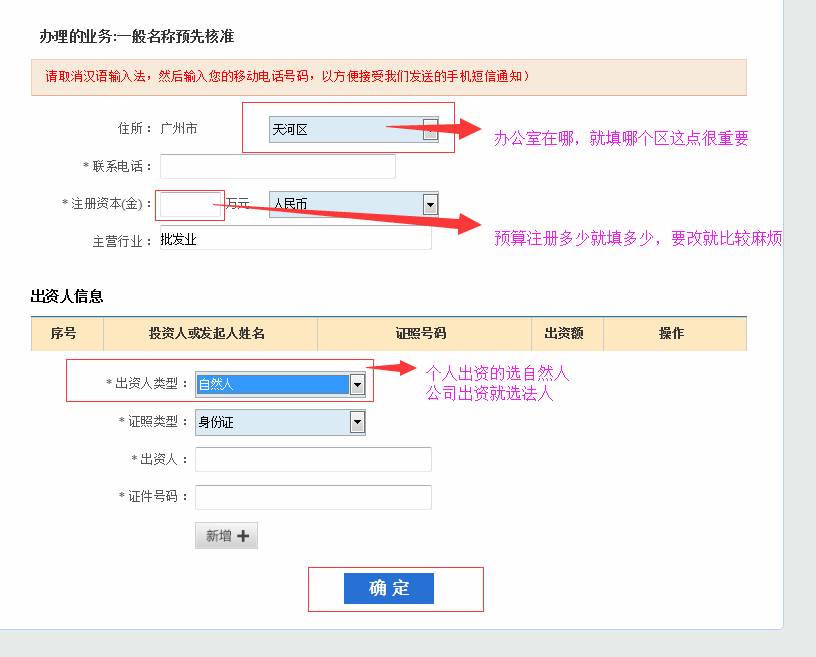Click the 序号 table column header
The height and width of the screenshot is (657, 816).
[64, 333]
